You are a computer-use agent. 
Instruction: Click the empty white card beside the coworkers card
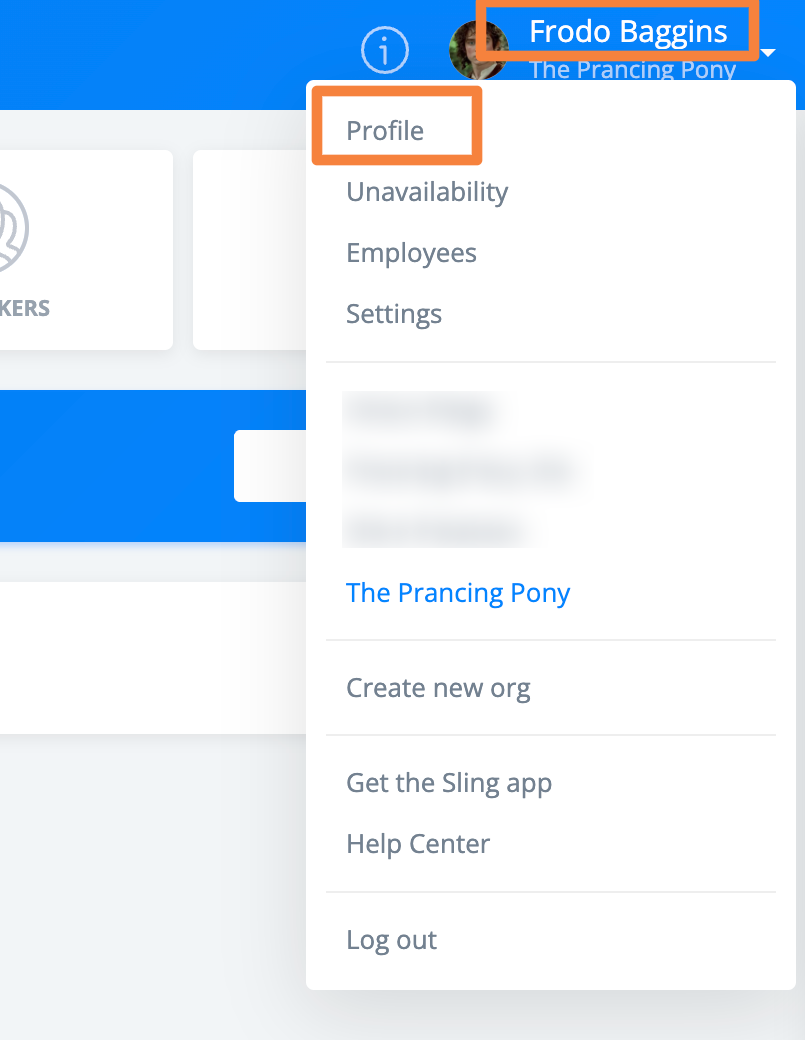pos(248,250)
